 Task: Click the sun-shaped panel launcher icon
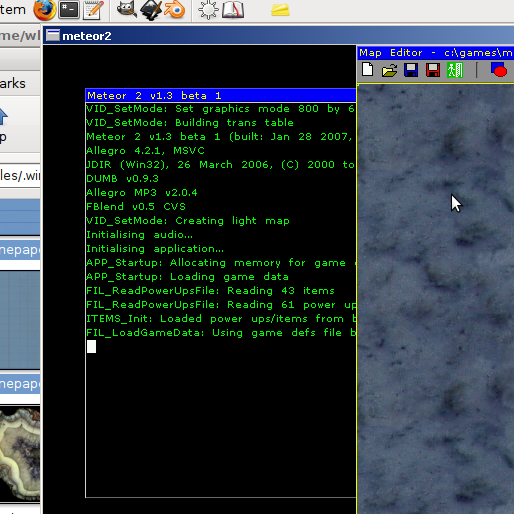(208, 10)
